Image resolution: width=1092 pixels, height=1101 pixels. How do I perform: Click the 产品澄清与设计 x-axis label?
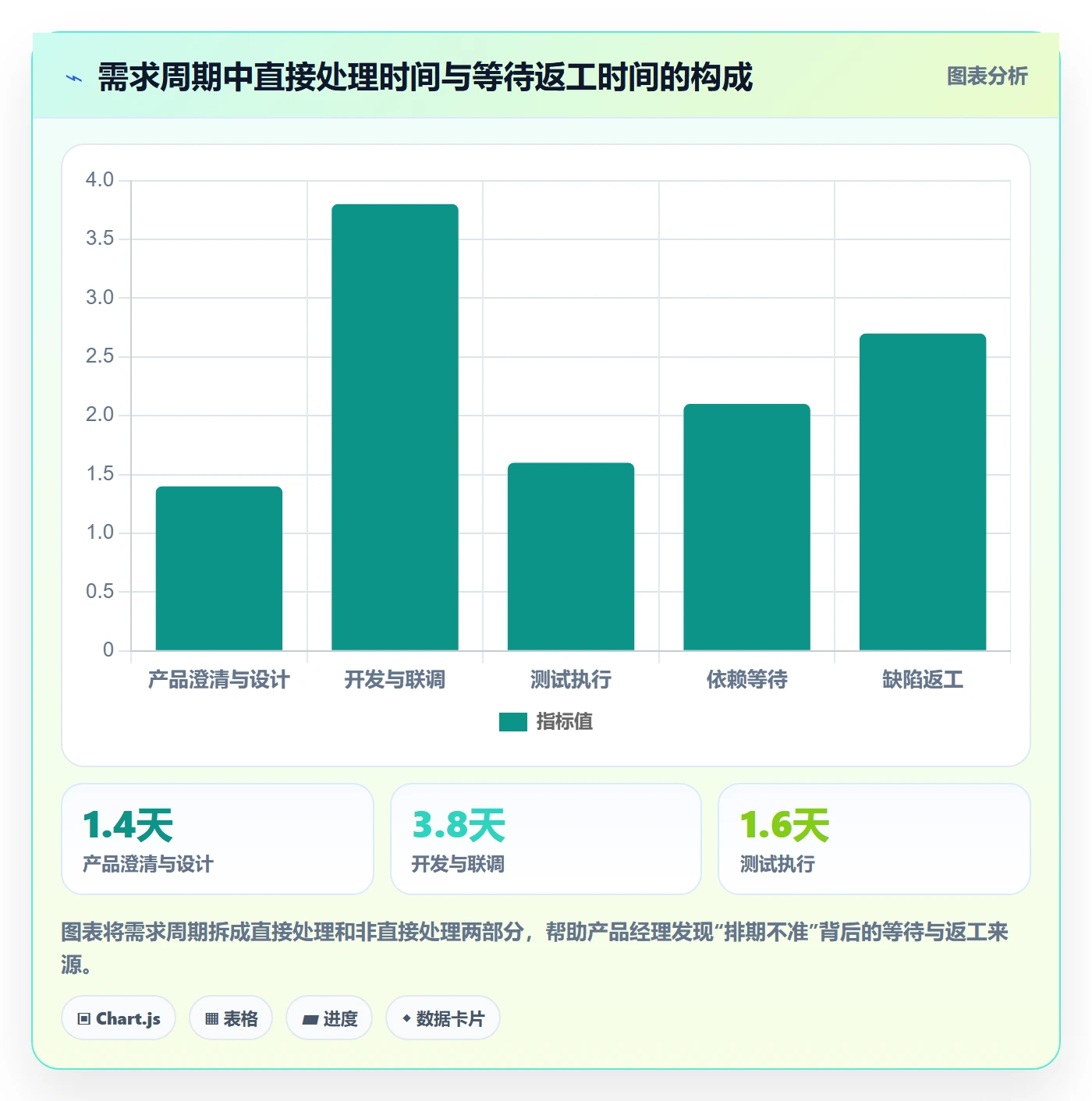(219, 680)
